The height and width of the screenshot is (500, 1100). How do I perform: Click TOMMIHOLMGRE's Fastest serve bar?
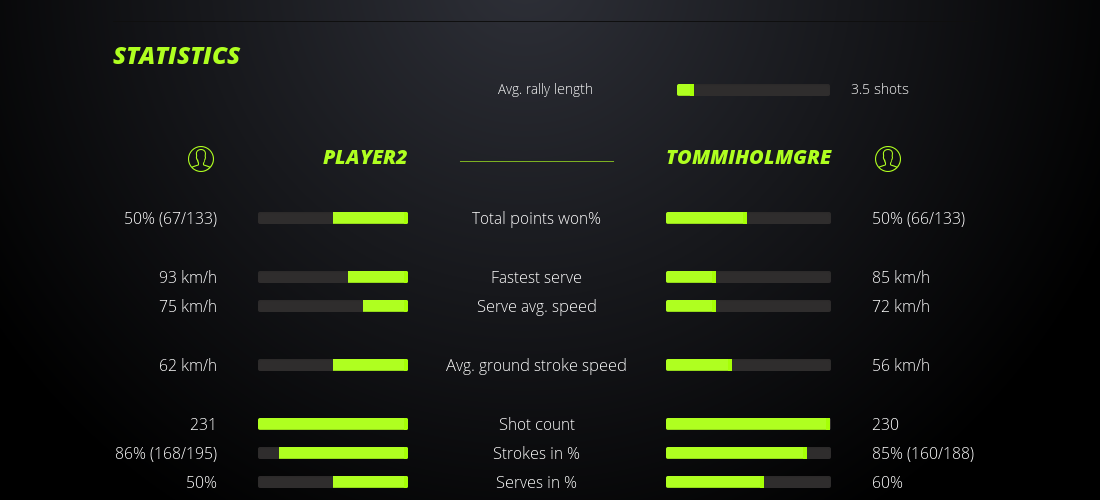point(748,277)
